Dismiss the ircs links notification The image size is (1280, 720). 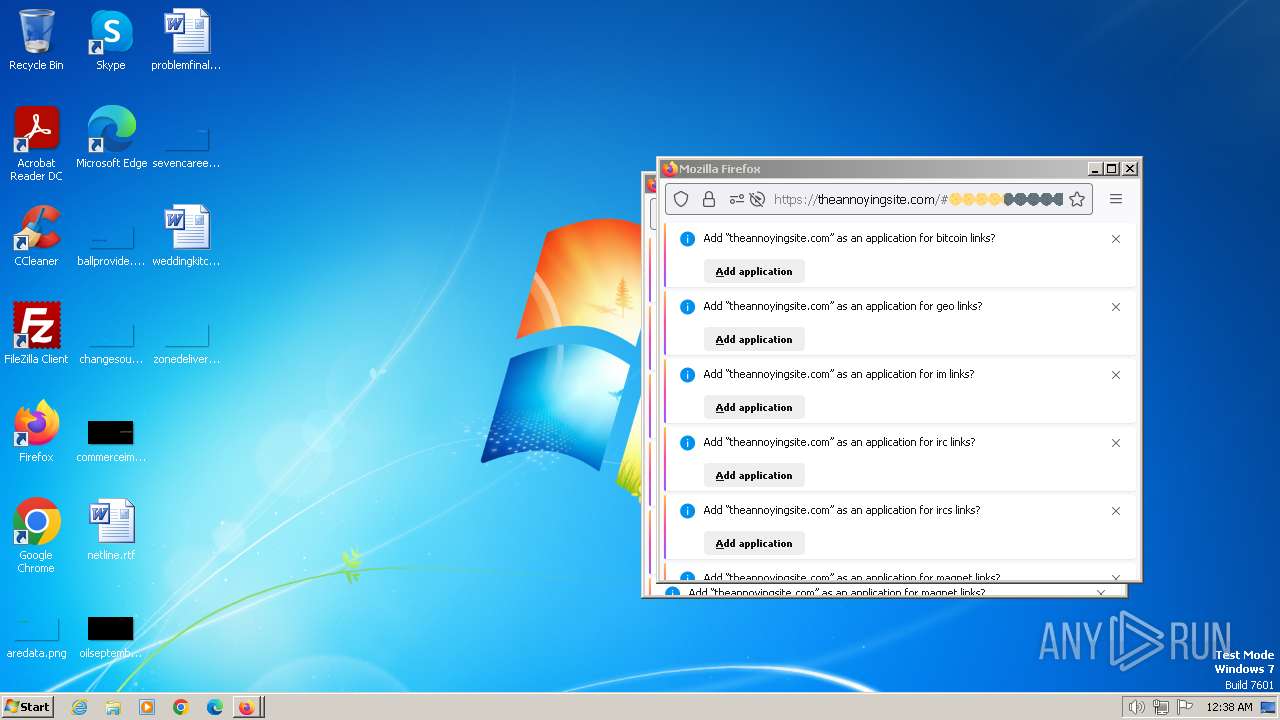[x=1116, y=511]
